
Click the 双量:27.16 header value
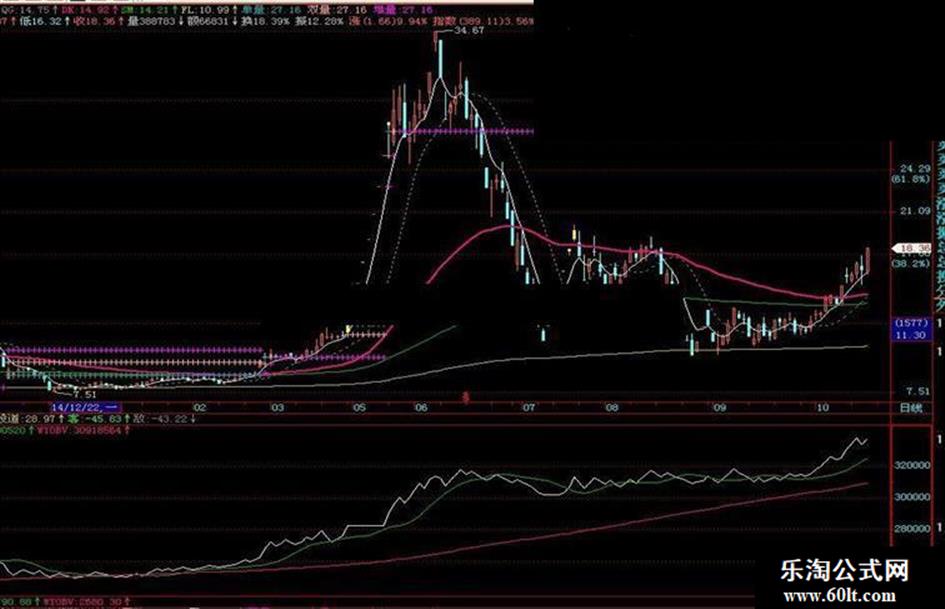coord(336,10)
